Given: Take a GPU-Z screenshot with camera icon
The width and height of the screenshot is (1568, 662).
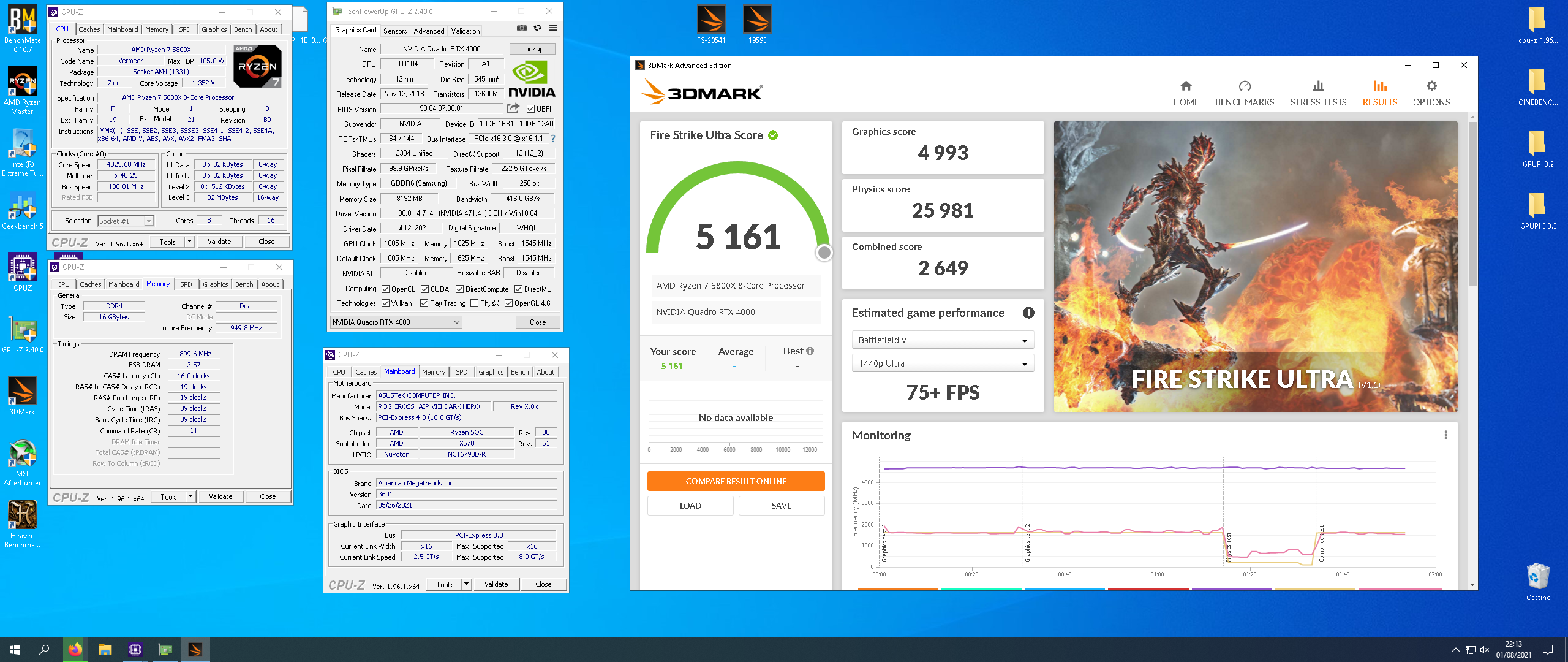Looking at the screenshot, I should (521, 28).
